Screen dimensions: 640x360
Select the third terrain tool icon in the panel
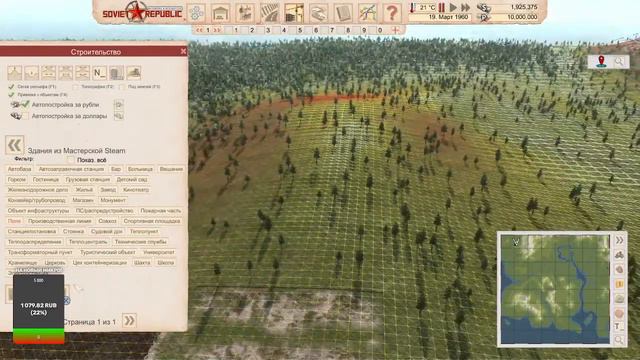pos(49,73)
